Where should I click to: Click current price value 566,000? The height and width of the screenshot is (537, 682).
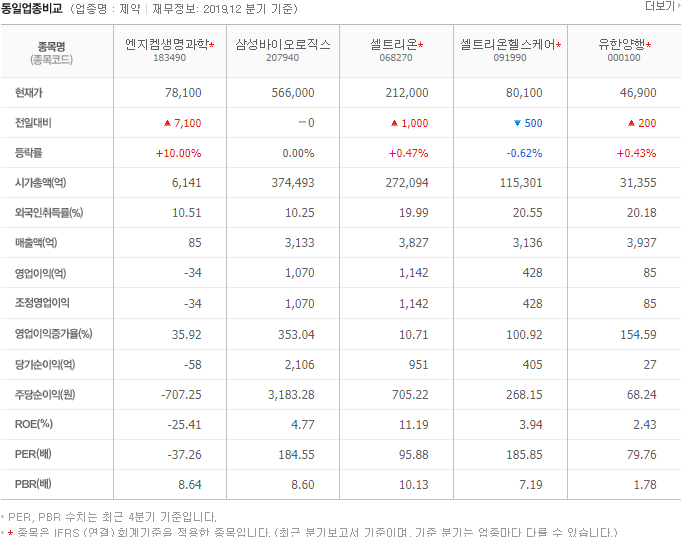[293, 93]
